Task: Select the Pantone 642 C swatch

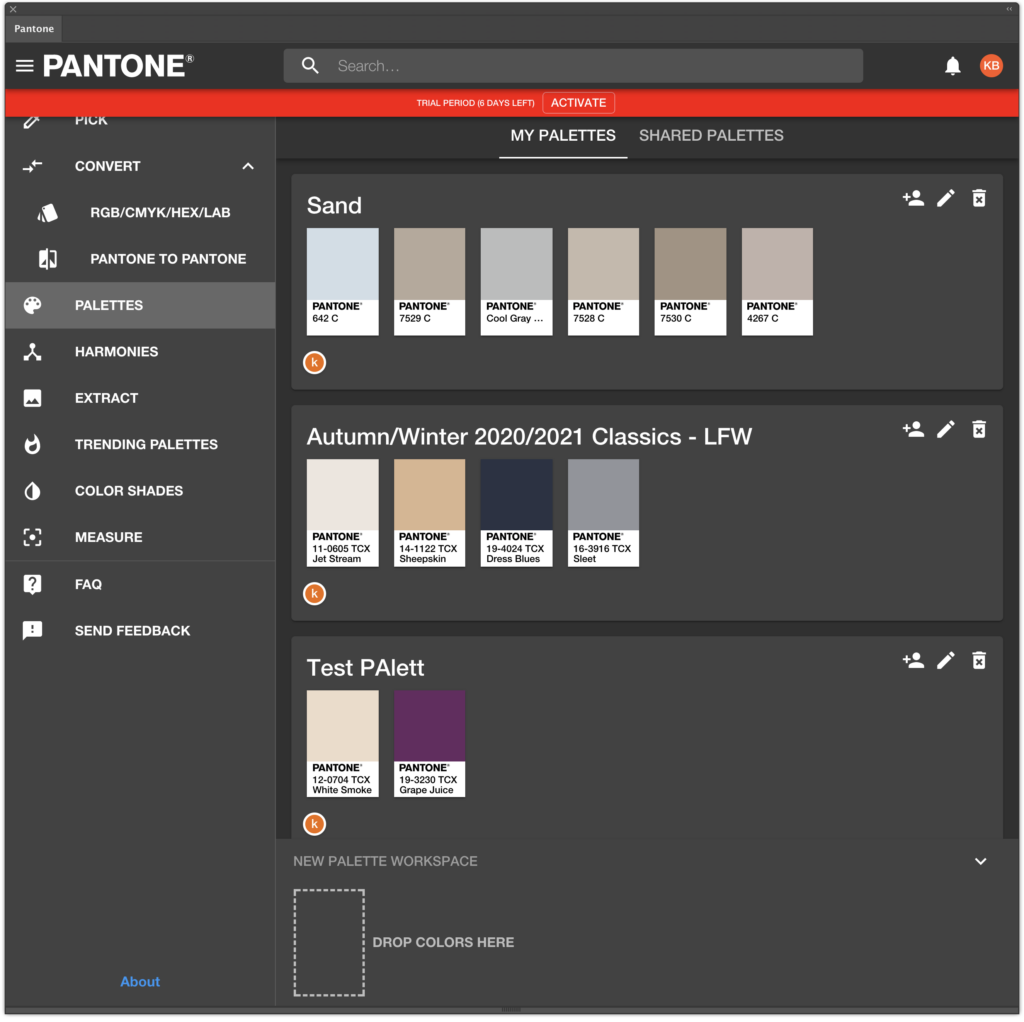Action: [x=342, y=281]
